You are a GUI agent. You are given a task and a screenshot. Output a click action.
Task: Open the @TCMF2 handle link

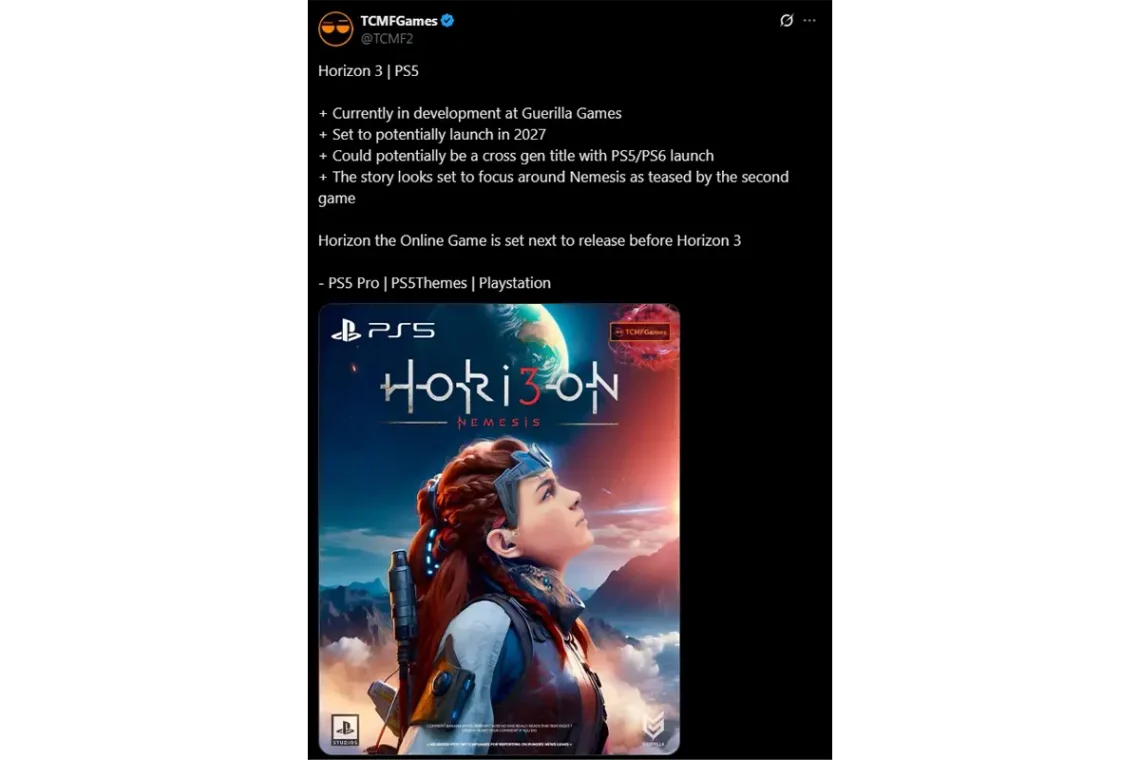387,39
